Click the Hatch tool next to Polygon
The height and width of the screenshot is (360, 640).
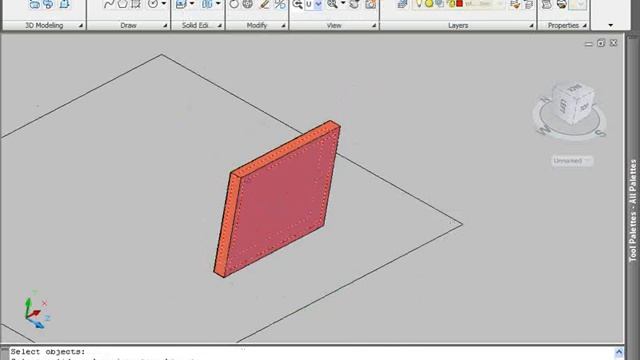pyautogui.click(x=136, y=4)
